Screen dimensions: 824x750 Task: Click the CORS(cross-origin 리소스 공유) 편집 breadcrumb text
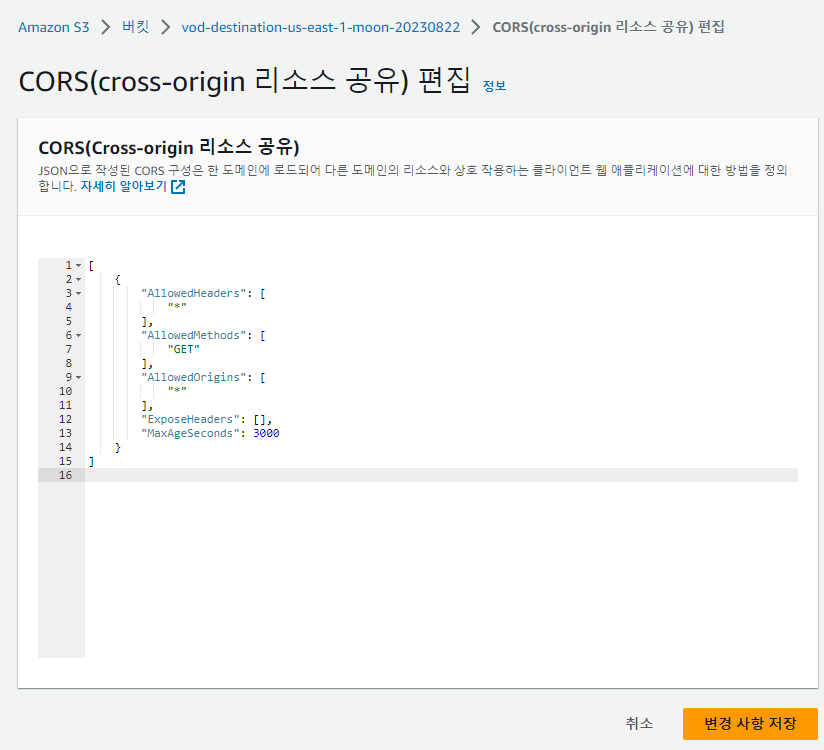[608, 27]
